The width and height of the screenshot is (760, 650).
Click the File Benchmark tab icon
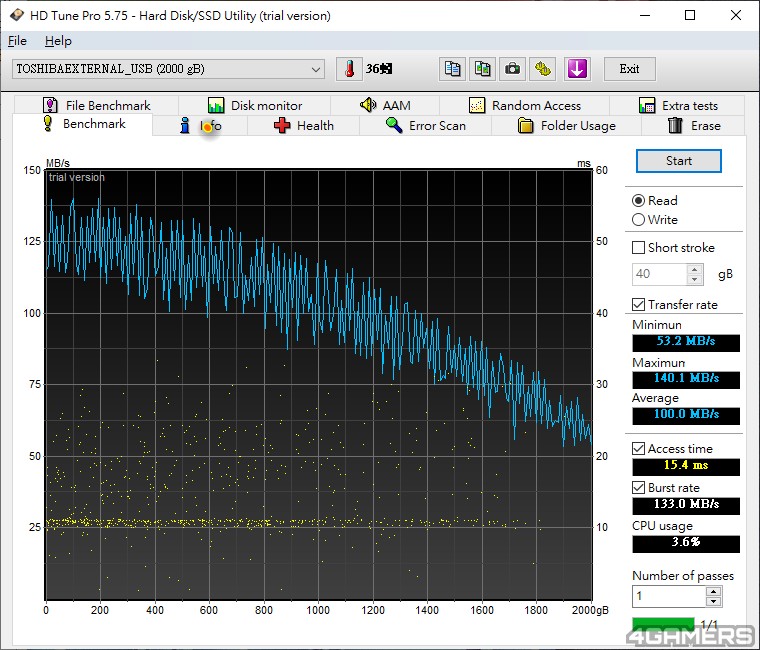click(x=50, y=105)
